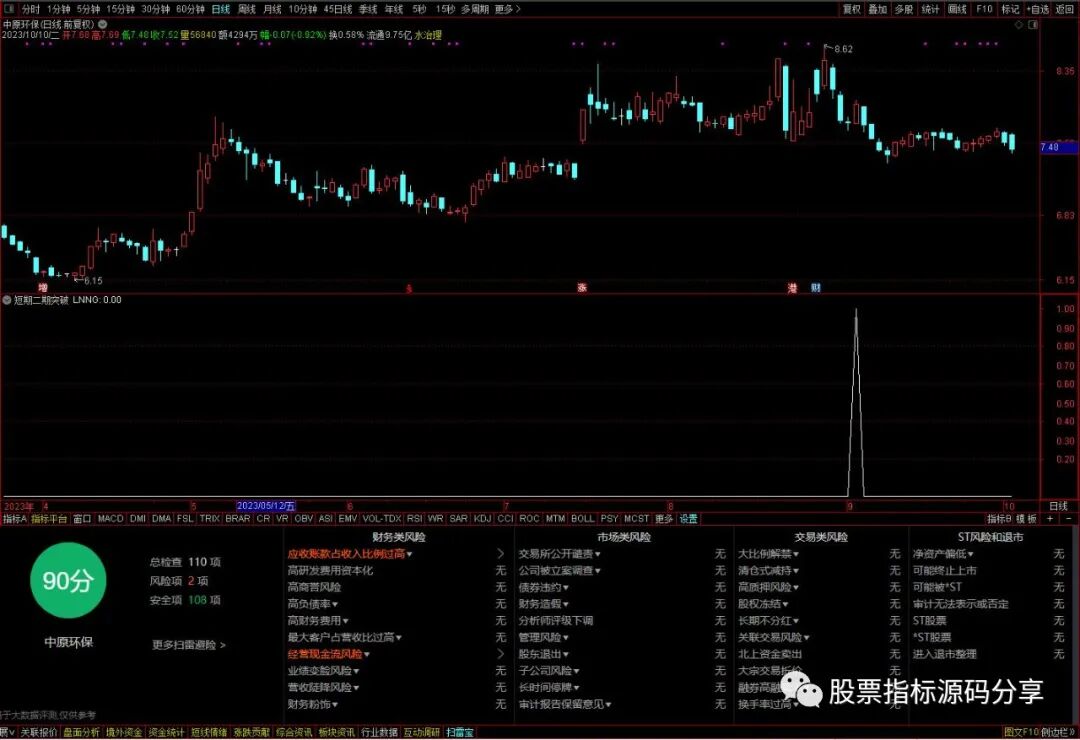Expand 经营现金流风险 risk item

pos(329,654)
